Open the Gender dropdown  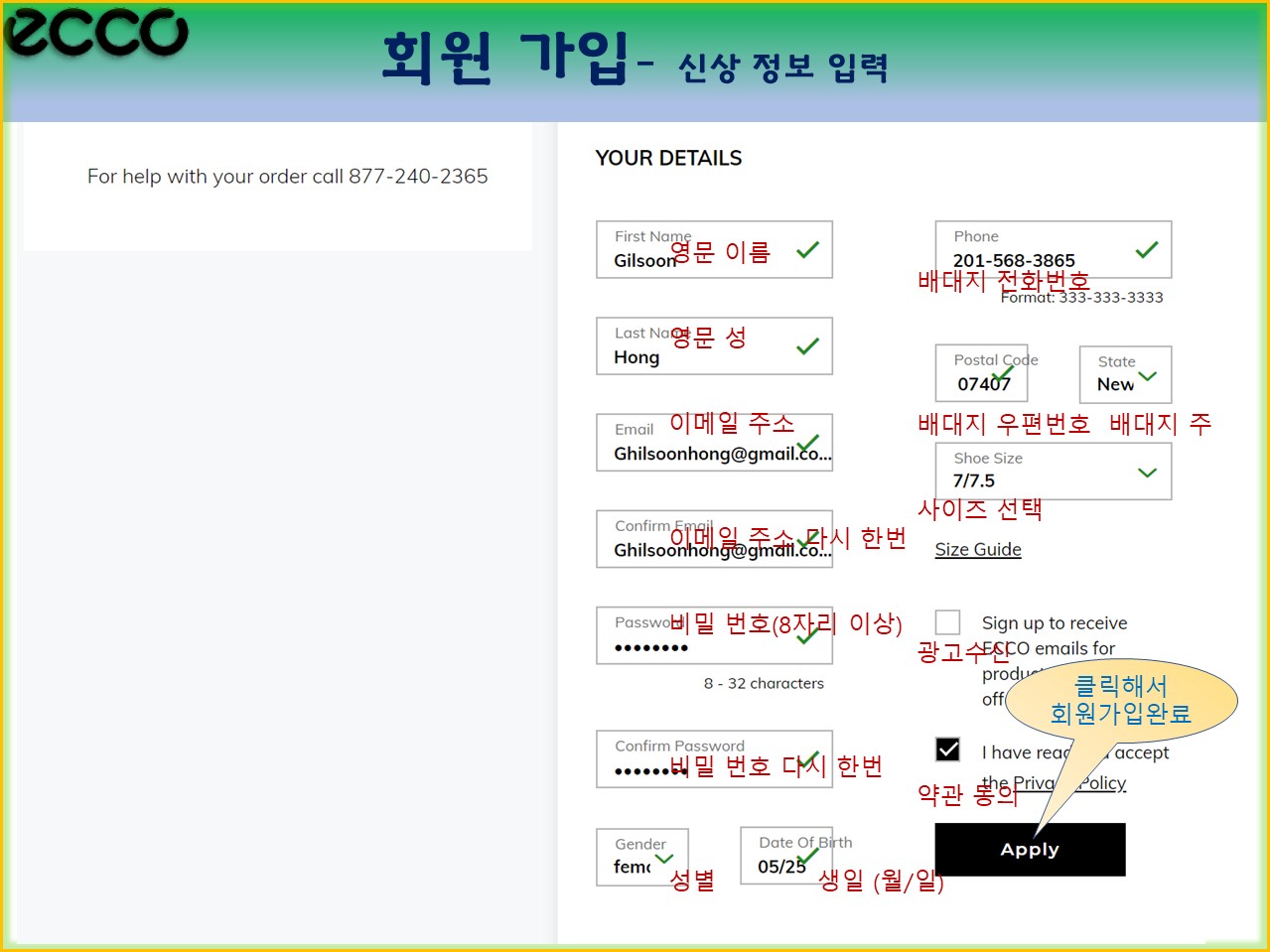point(642,857)
